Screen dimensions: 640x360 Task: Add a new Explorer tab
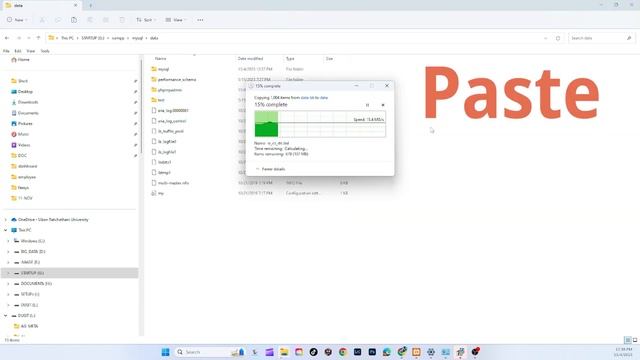pyautogui.click(x=90, y=5)
